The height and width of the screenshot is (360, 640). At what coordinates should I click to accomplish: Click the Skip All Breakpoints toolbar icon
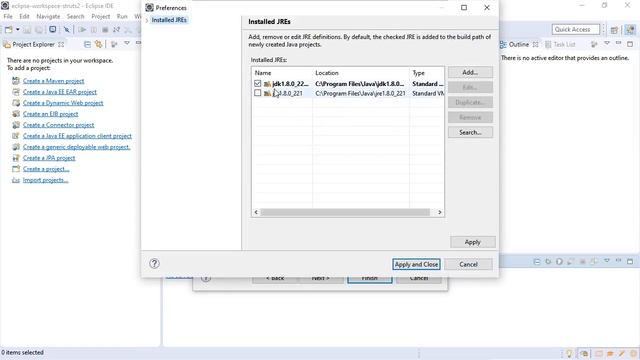(x=67, y=30)
